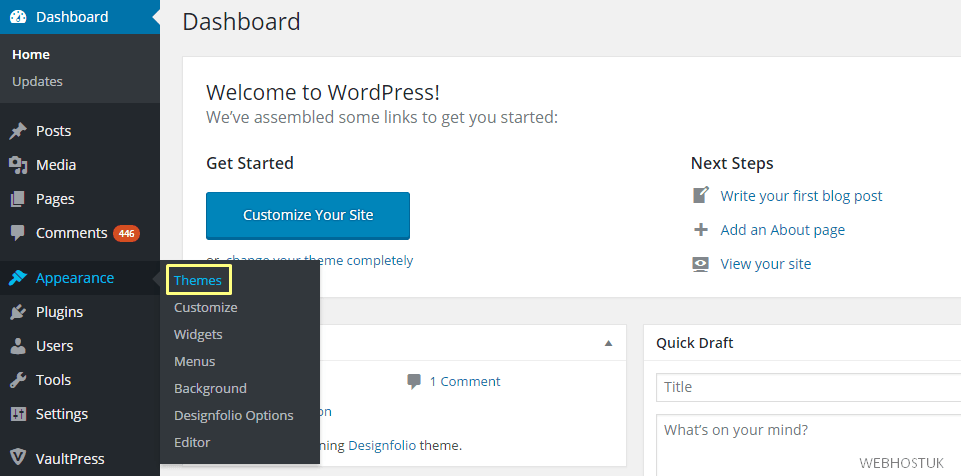Click the comment bubble icon next to 1 Comment
The width and height of the screenshot is (961, 476).
coord(414,382)
